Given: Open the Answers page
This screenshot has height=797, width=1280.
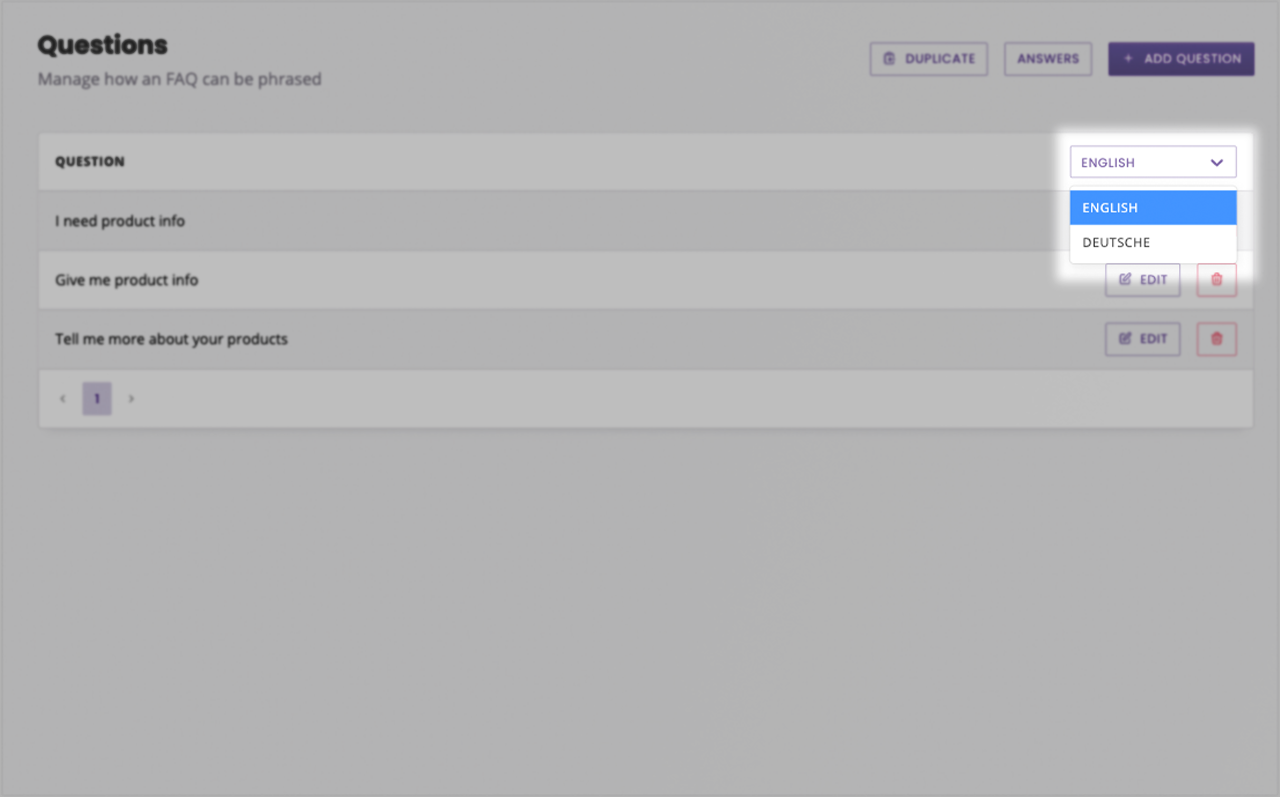Looking at the screenshot, I should click(x=1048, y=59).
